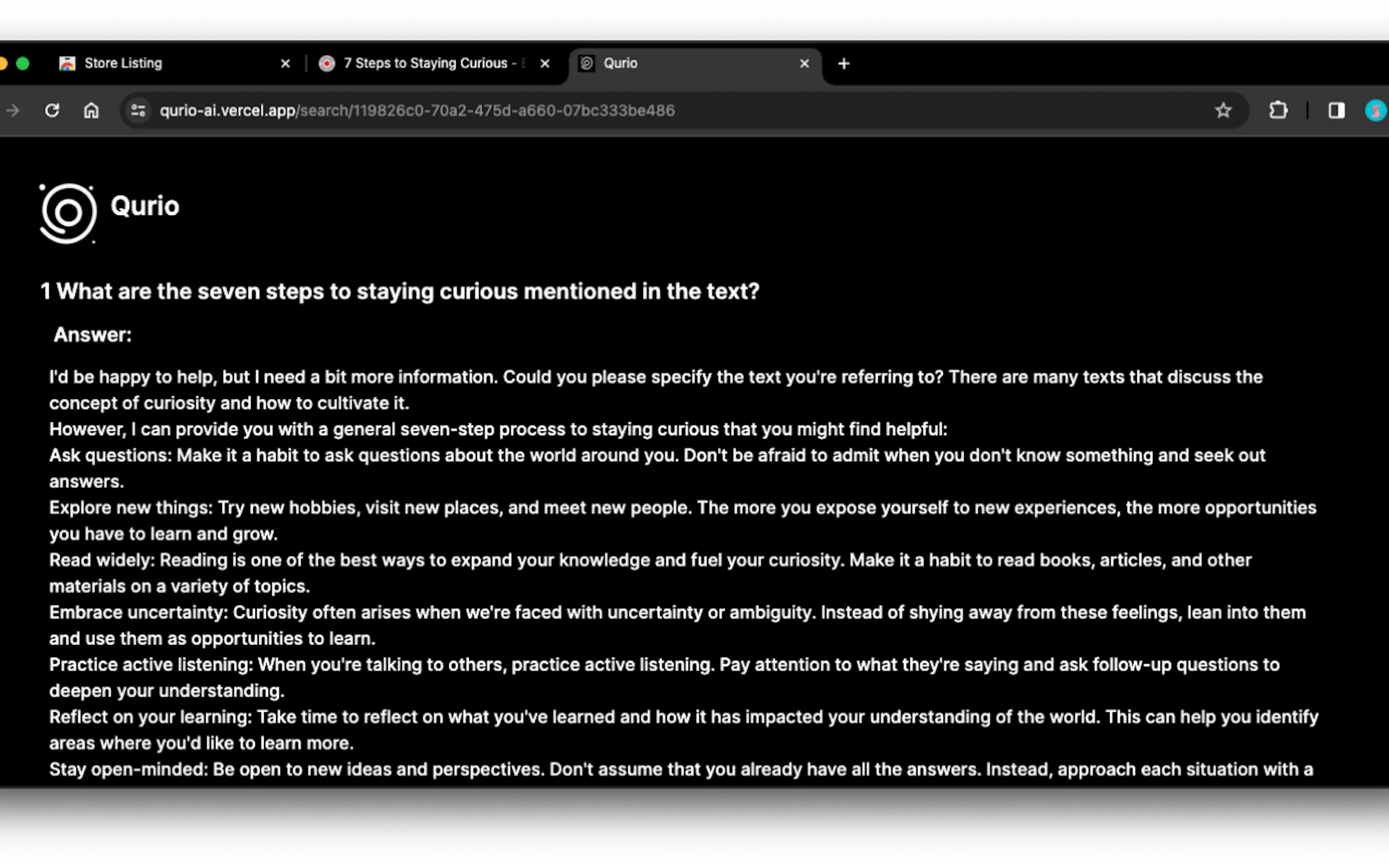Image resolution: width=1389 pixels, height=868 pixels.
Task: Click the Qurio title text link
Action: [145, 206]
